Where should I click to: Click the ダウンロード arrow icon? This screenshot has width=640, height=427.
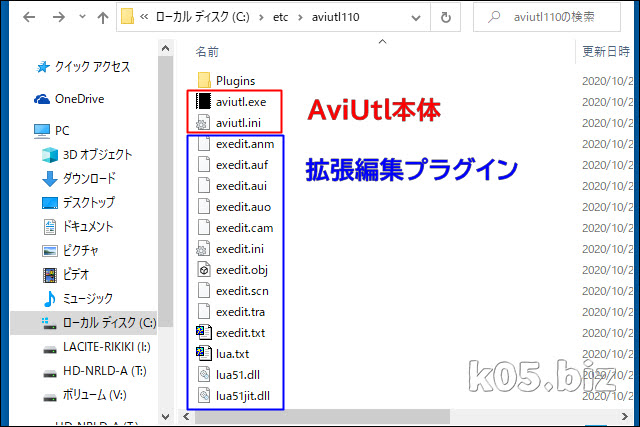[50, 179]
